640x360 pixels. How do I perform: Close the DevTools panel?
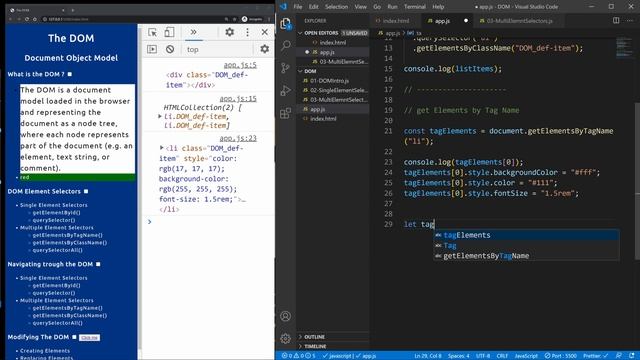click(x=264, y=32)
